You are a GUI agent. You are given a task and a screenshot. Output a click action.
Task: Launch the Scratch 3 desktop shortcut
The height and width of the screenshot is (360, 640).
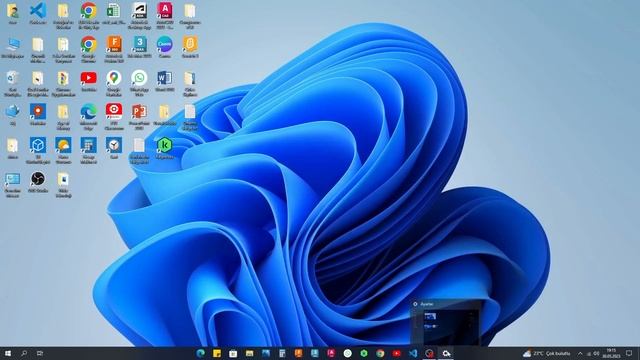pos(190,47)
